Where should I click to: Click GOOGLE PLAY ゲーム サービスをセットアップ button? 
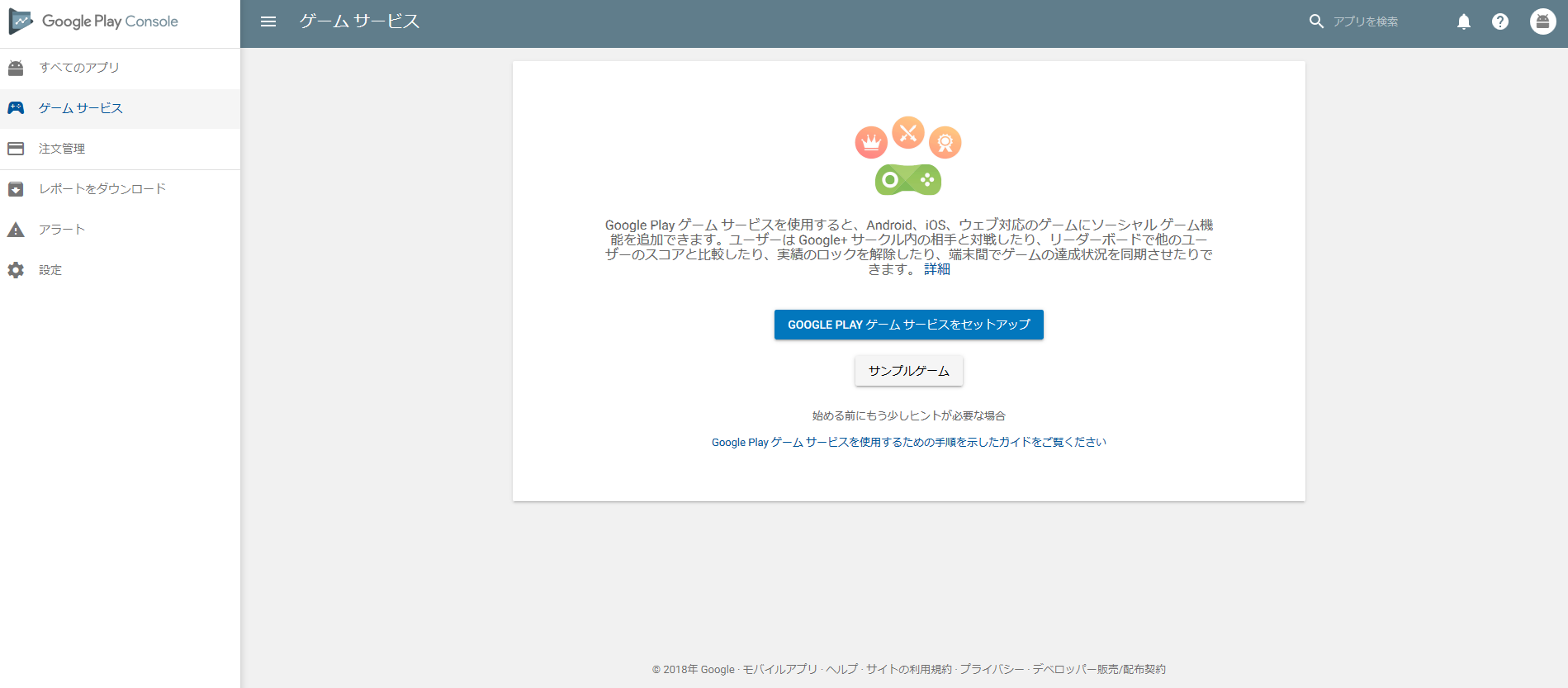click(909, 325)
